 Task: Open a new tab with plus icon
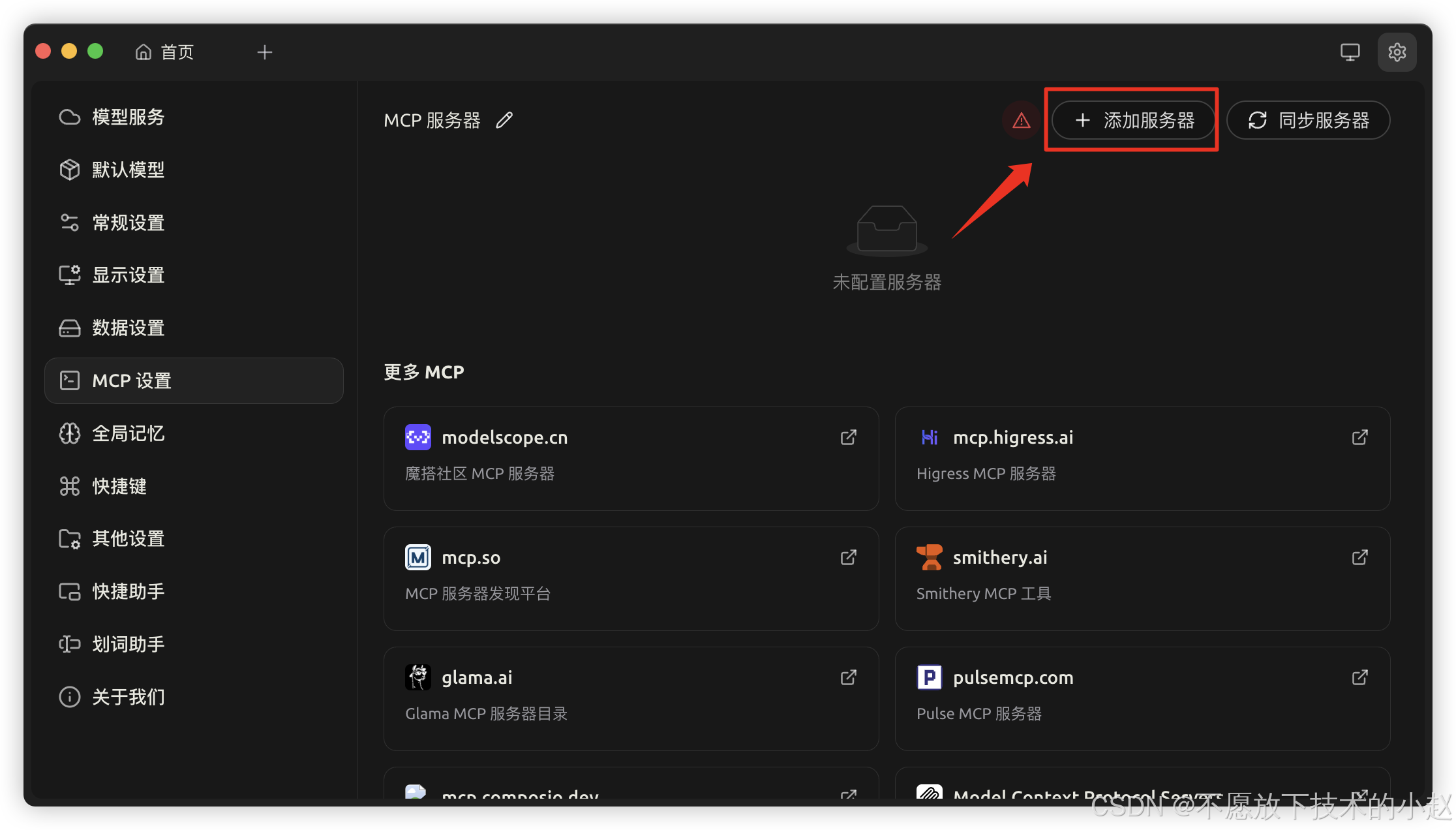coord(264,52)
